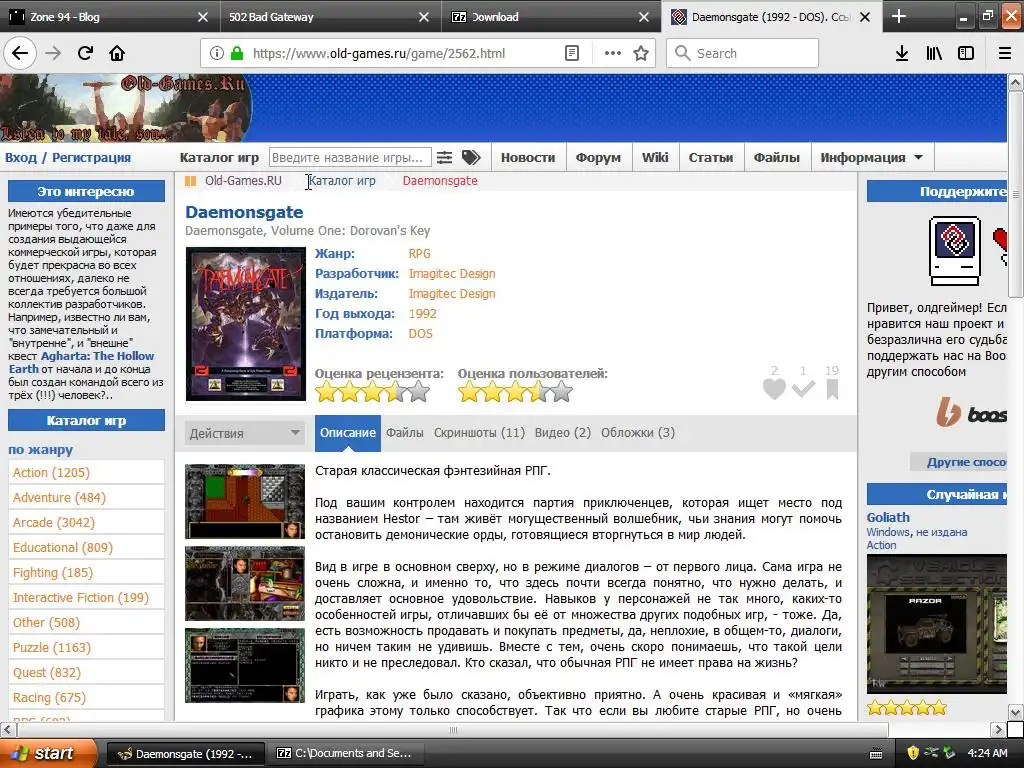This screenshot has height=768, width=1024.
Task: Open the 1992 release year link
Action: (423, 313)
